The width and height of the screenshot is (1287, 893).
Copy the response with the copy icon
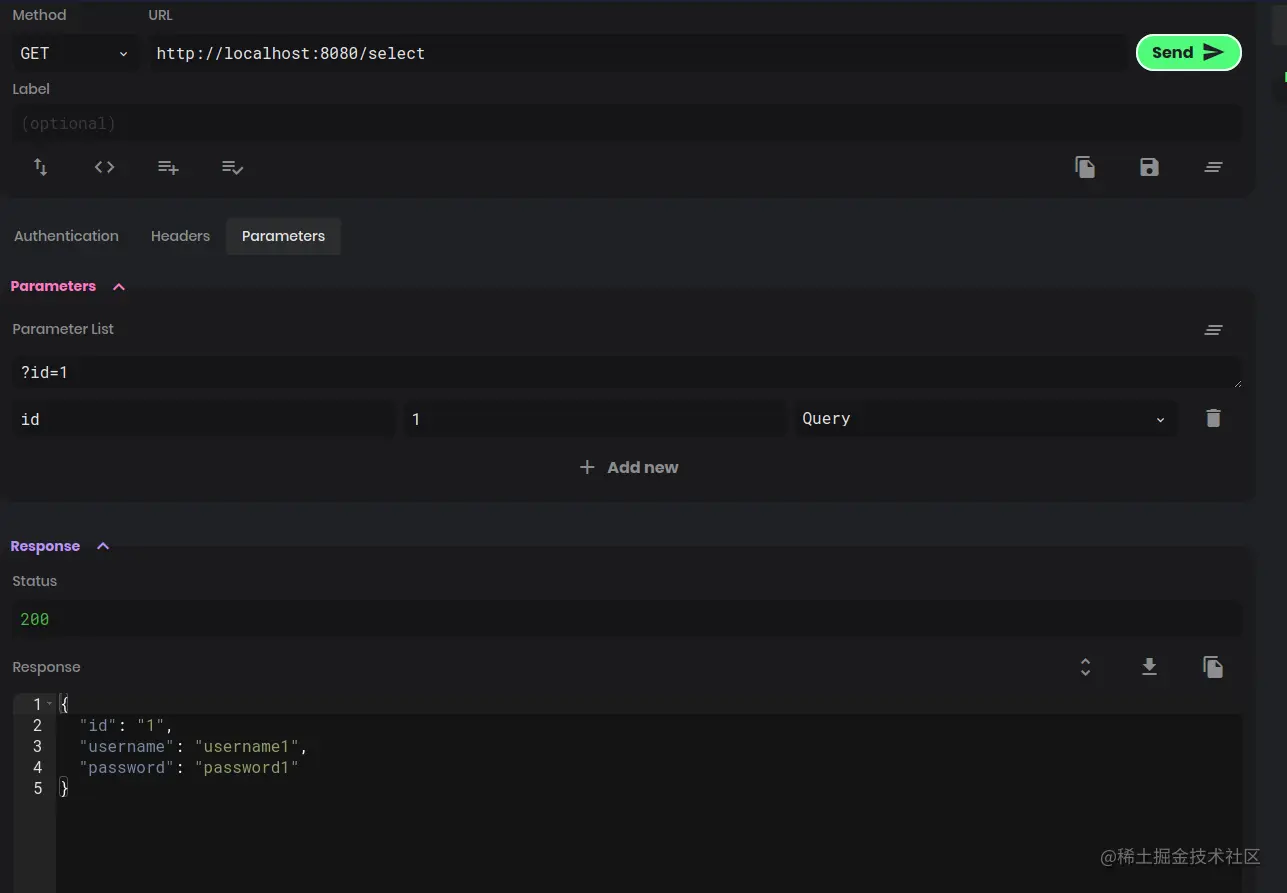tap(1213, 667)
